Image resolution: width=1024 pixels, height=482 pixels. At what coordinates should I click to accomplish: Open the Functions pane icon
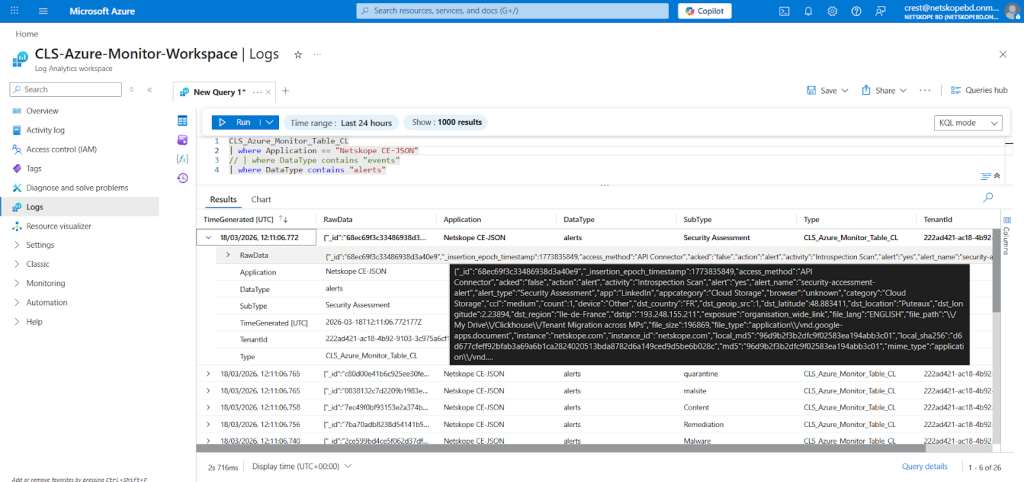pos(182,159)
